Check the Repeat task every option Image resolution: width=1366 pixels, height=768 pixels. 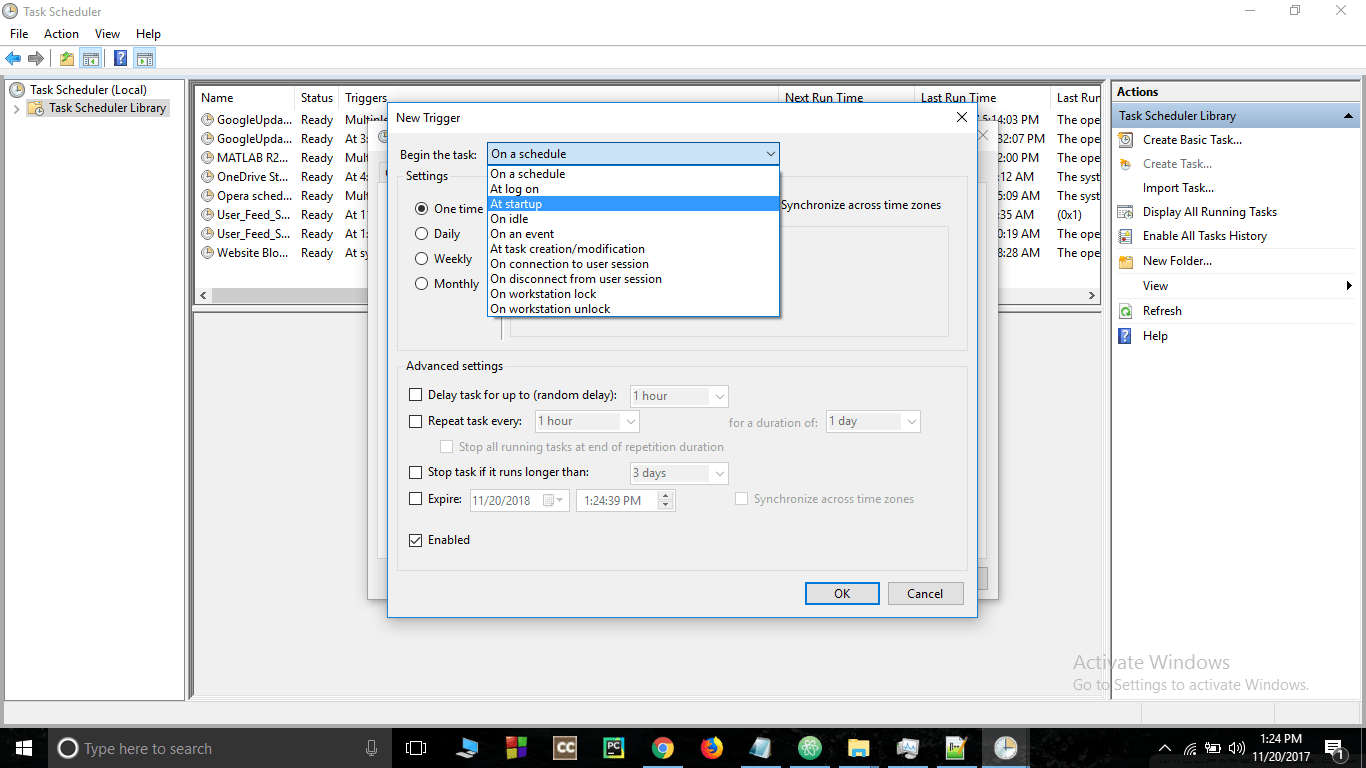[416, 422]
